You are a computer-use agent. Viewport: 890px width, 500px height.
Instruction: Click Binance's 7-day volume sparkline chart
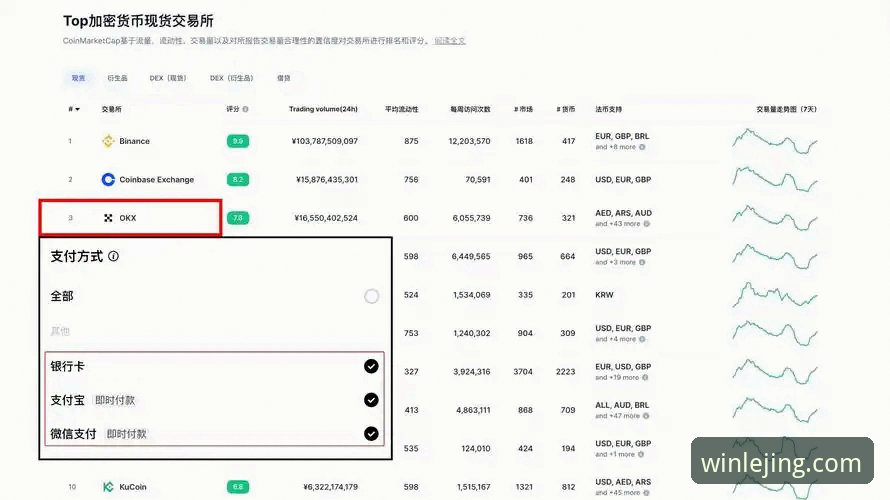775,141
